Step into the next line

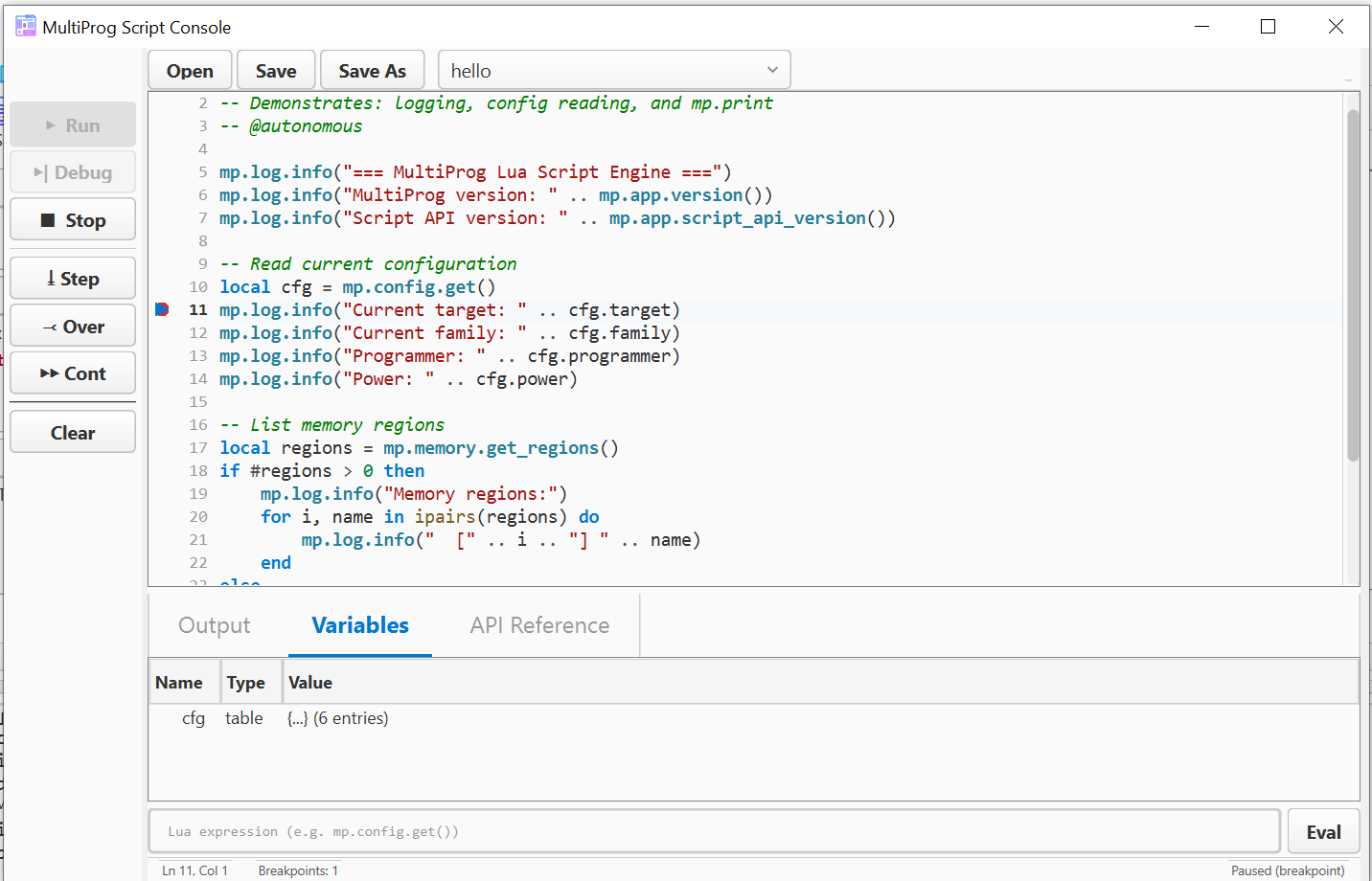73,279
